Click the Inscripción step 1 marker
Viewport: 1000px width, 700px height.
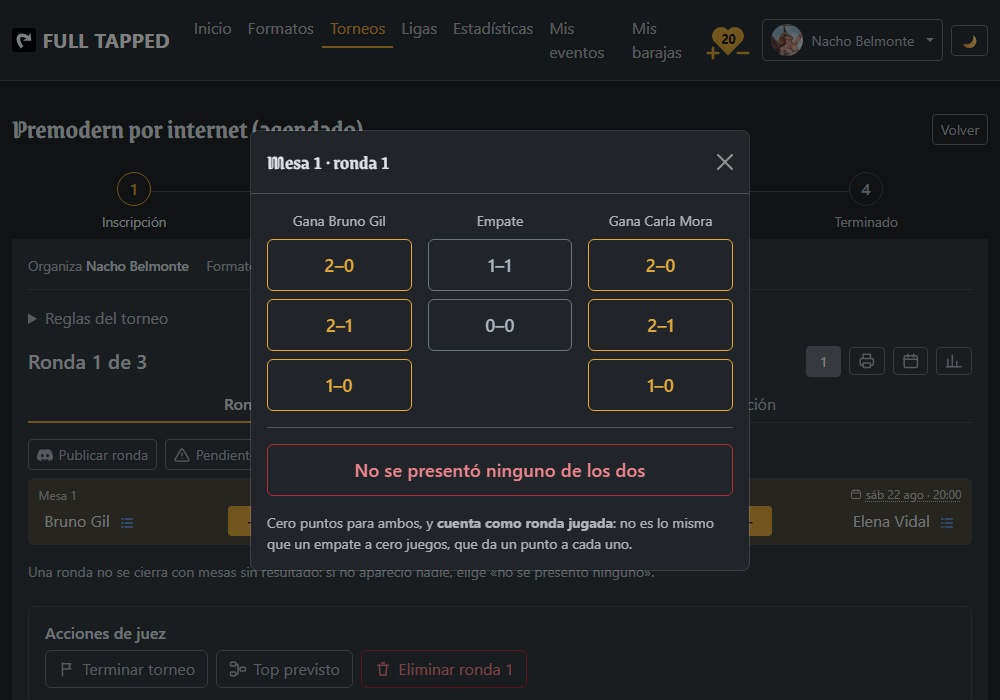click(134, 189)
